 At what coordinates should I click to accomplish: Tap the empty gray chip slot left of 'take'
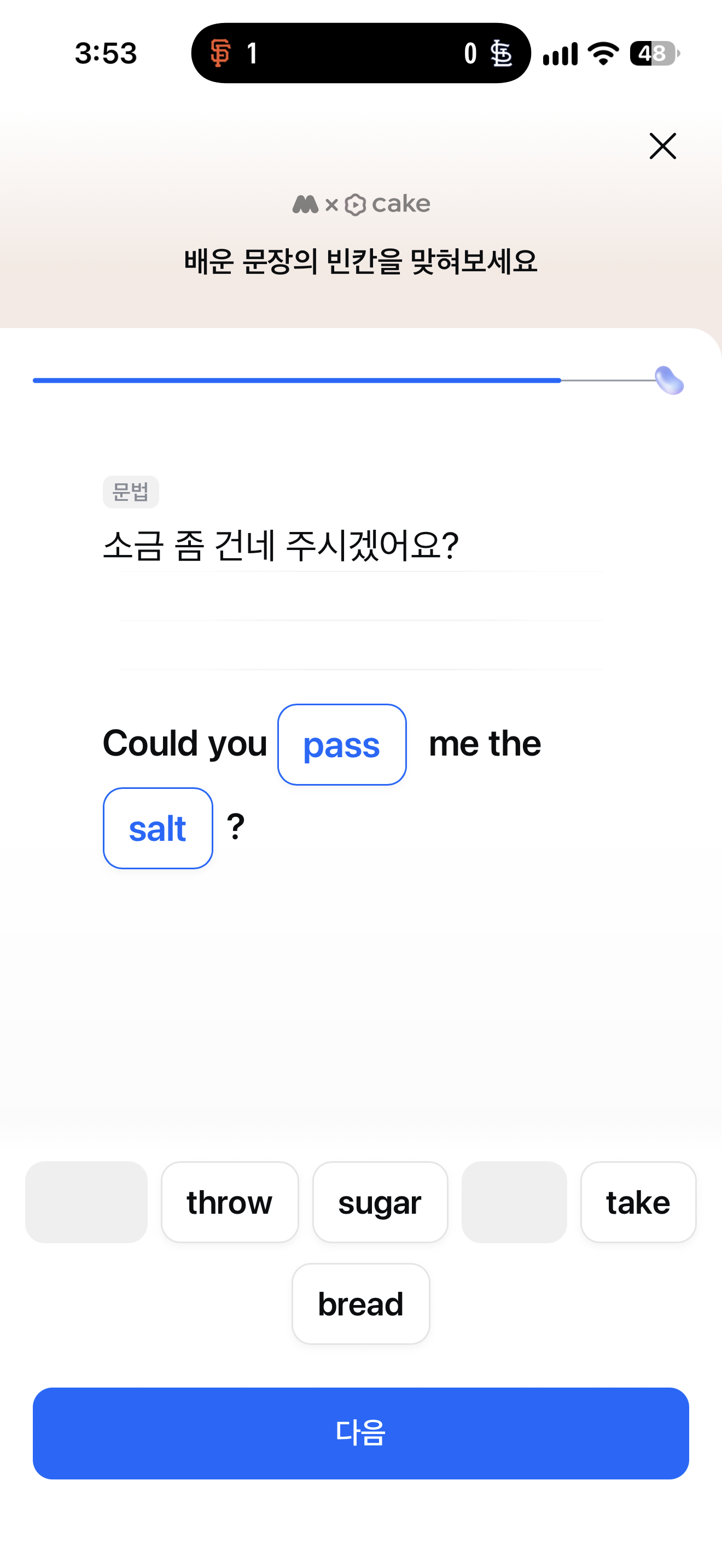pyautogui.click(x=514, y=1202)
